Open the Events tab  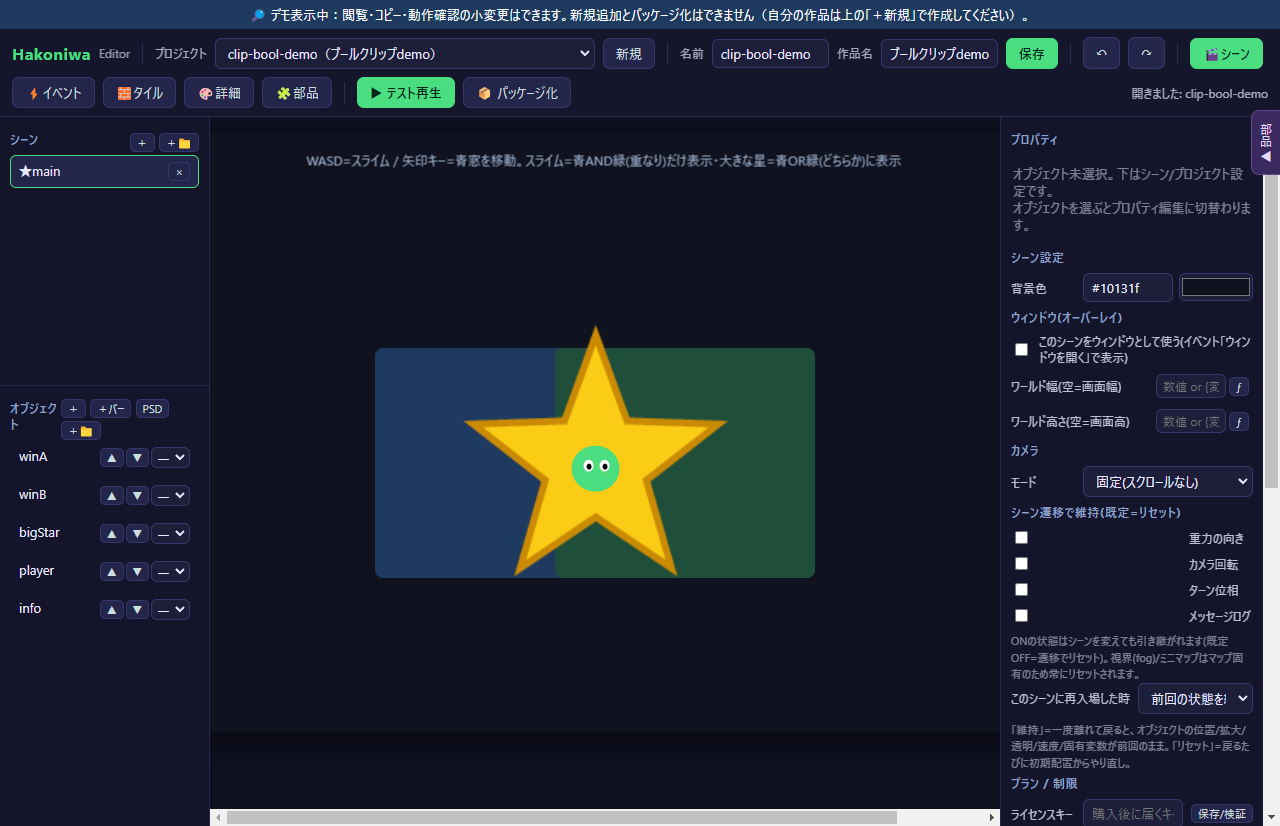54,93
